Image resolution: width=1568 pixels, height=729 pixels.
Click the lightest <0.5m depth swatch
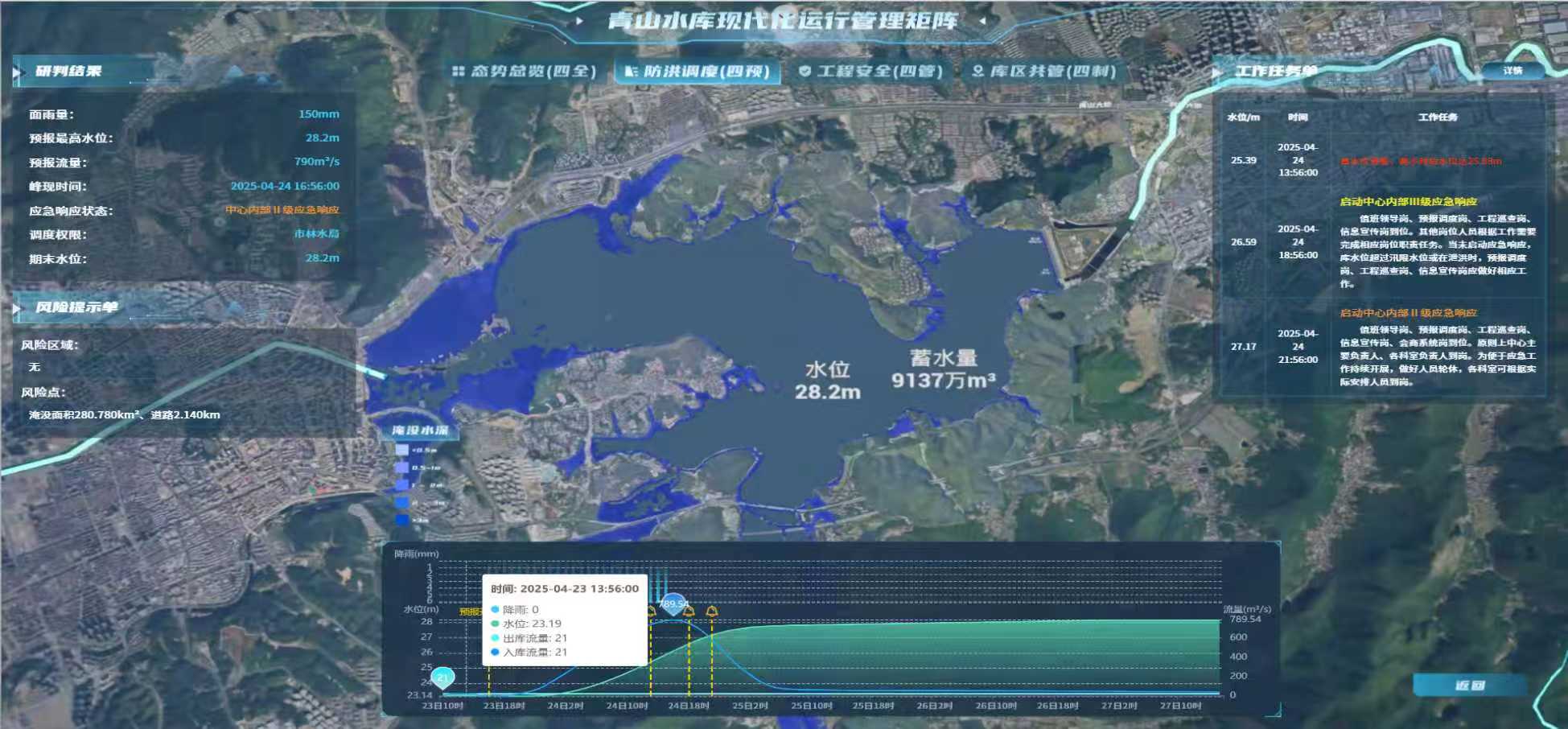click(x=401, y=450)
